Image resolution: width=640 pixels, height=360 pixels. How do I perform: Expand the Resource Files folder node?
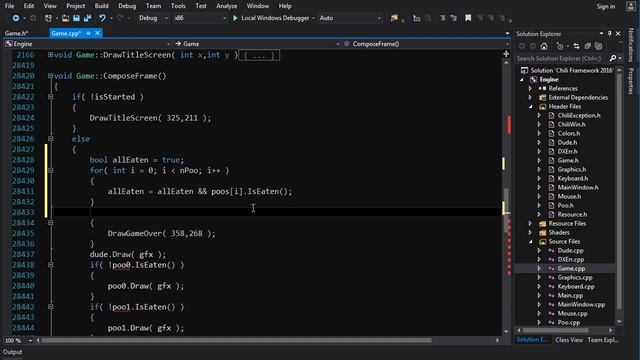pos(531,224)
